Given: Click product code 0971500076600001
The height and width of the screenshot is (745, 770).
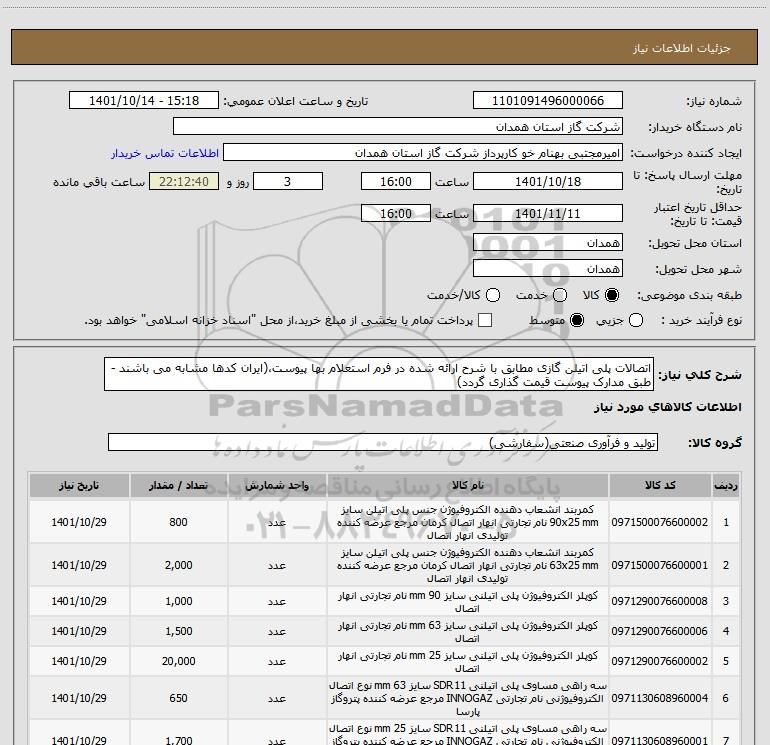Looking at the screenshot, I should [x=660, y=565].
